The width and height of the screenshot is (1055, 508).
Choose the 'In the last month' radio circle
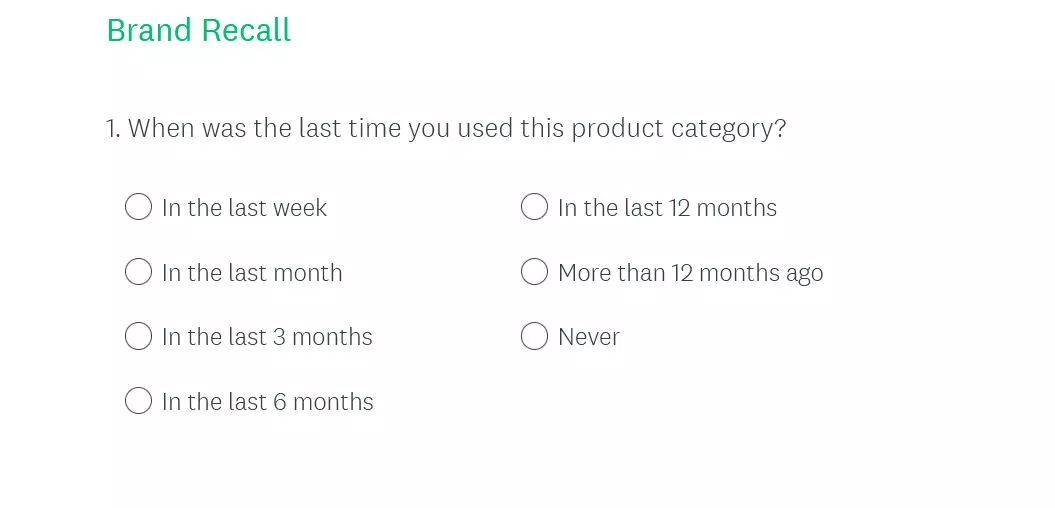(138, 272)
